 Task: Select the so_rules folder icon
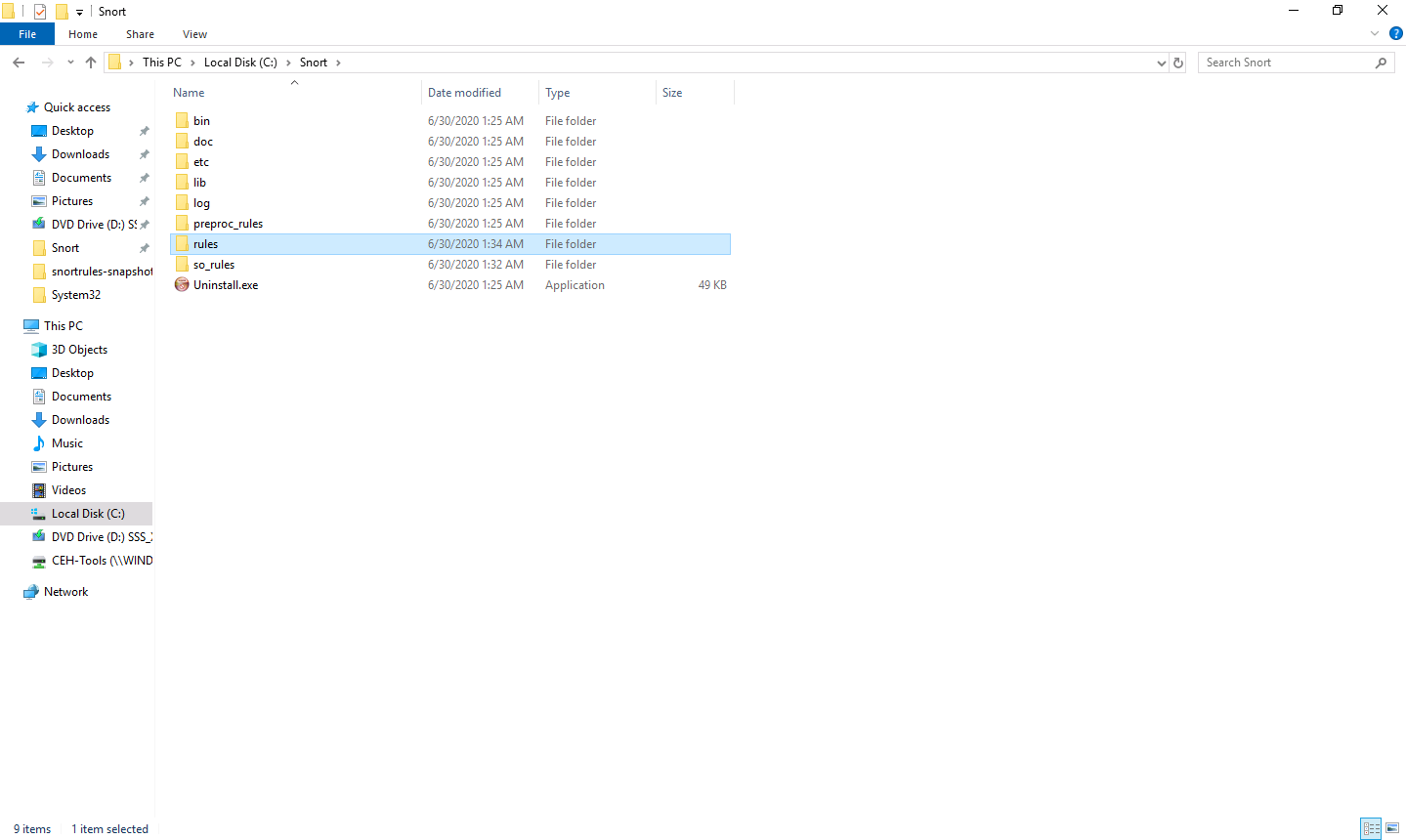tap(182, 265)
